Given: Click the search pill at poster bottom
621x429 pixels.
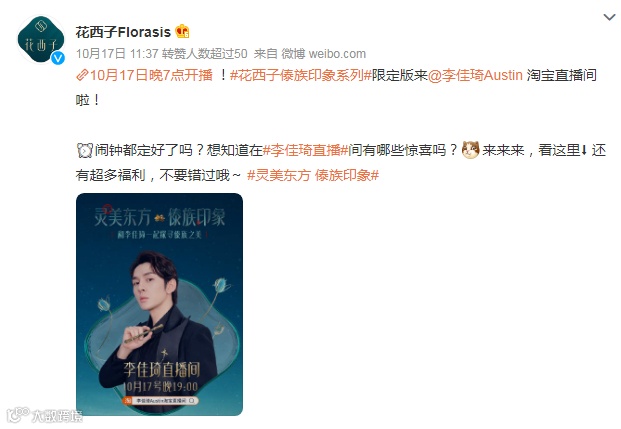Looking at the screenshot, I should [160, 401].
